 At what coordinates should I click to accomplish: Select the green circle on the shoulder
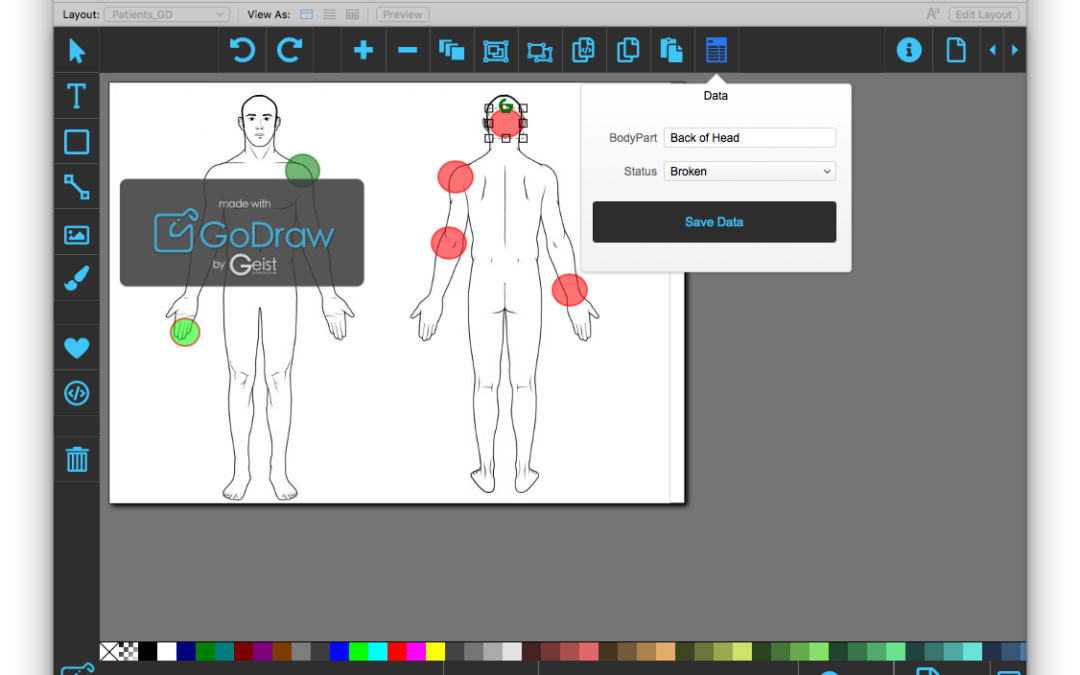(x=302, y=170)
